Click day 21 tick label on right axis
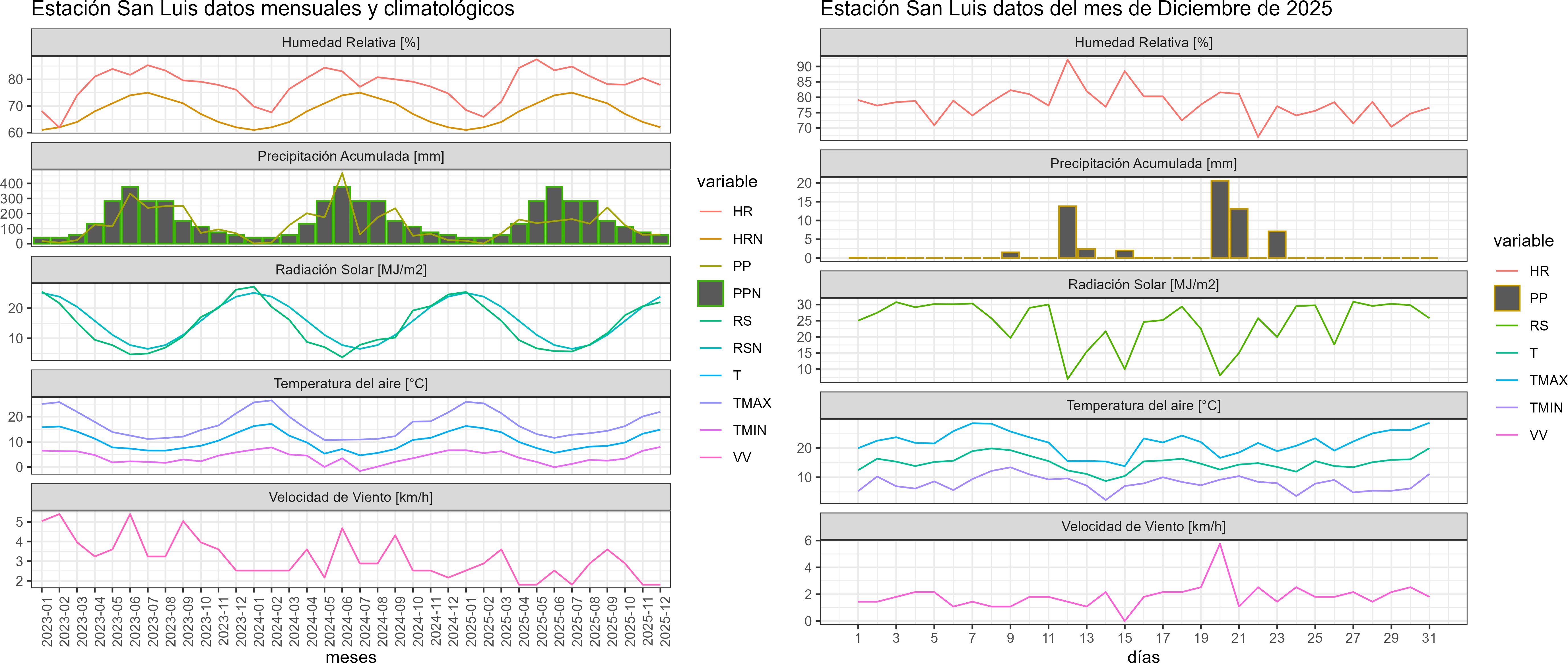 tap(1239, 638)
